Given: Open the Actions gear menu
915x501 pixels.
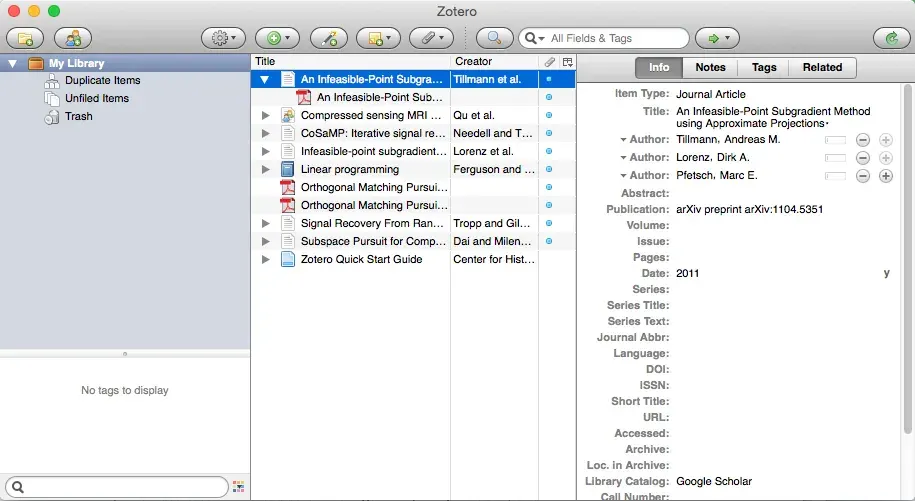Looking at the screenshot, I should coord(223,38).
